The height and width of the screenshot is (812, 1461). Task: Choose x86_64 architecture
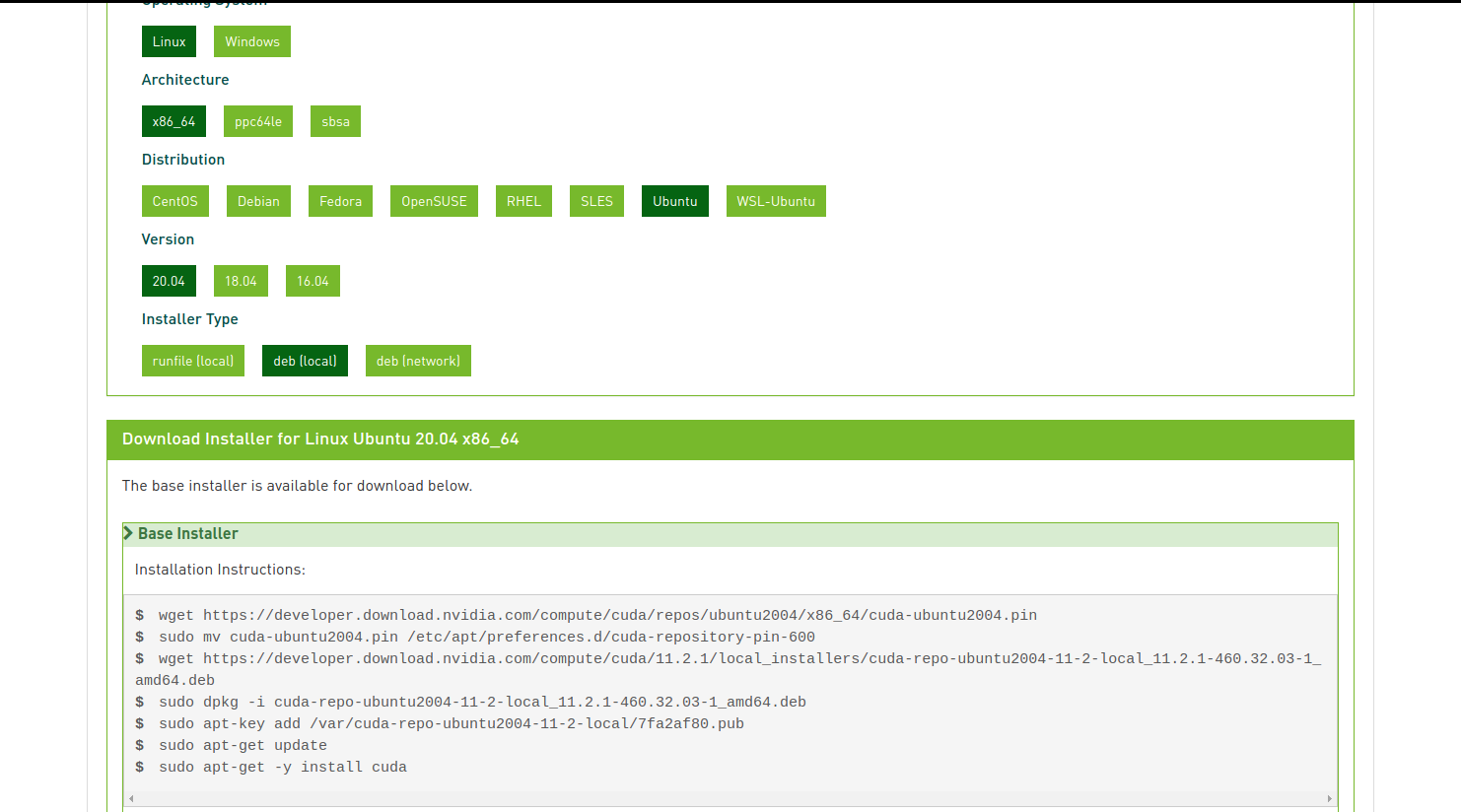174,121
